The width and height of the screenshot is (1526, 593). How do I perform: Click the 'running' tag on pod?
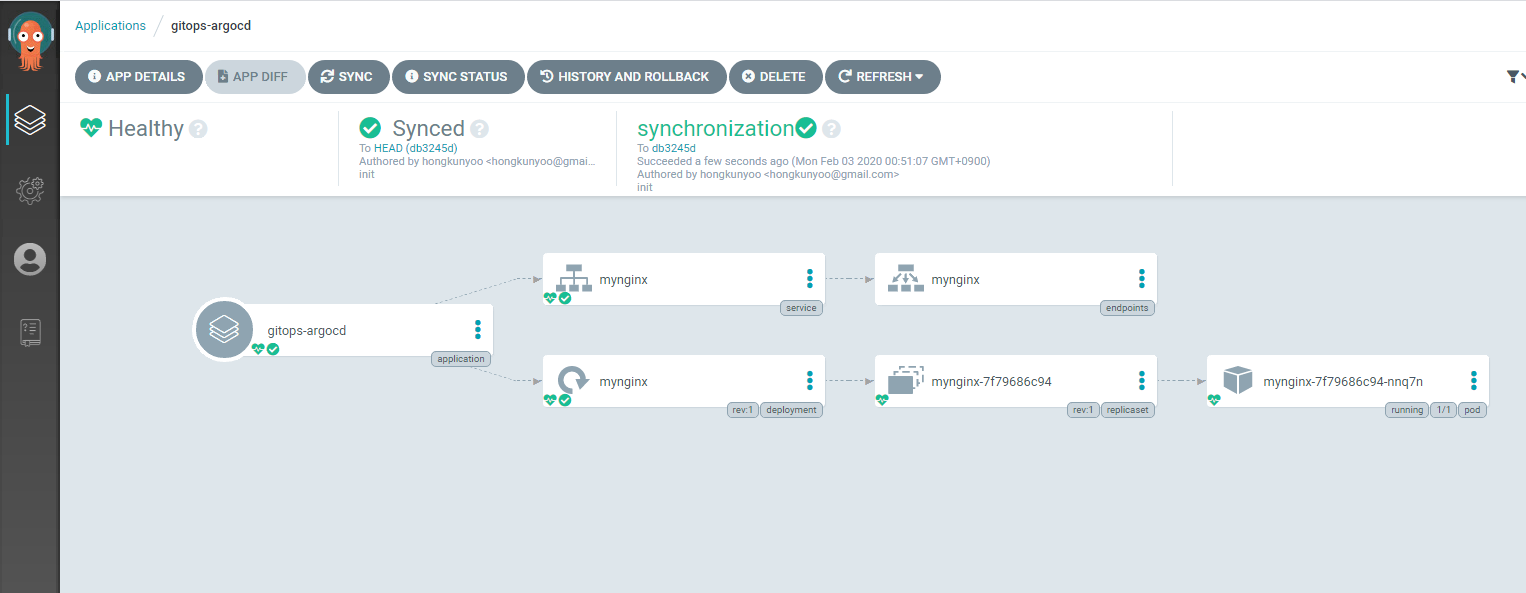[x=1407, y=410]
